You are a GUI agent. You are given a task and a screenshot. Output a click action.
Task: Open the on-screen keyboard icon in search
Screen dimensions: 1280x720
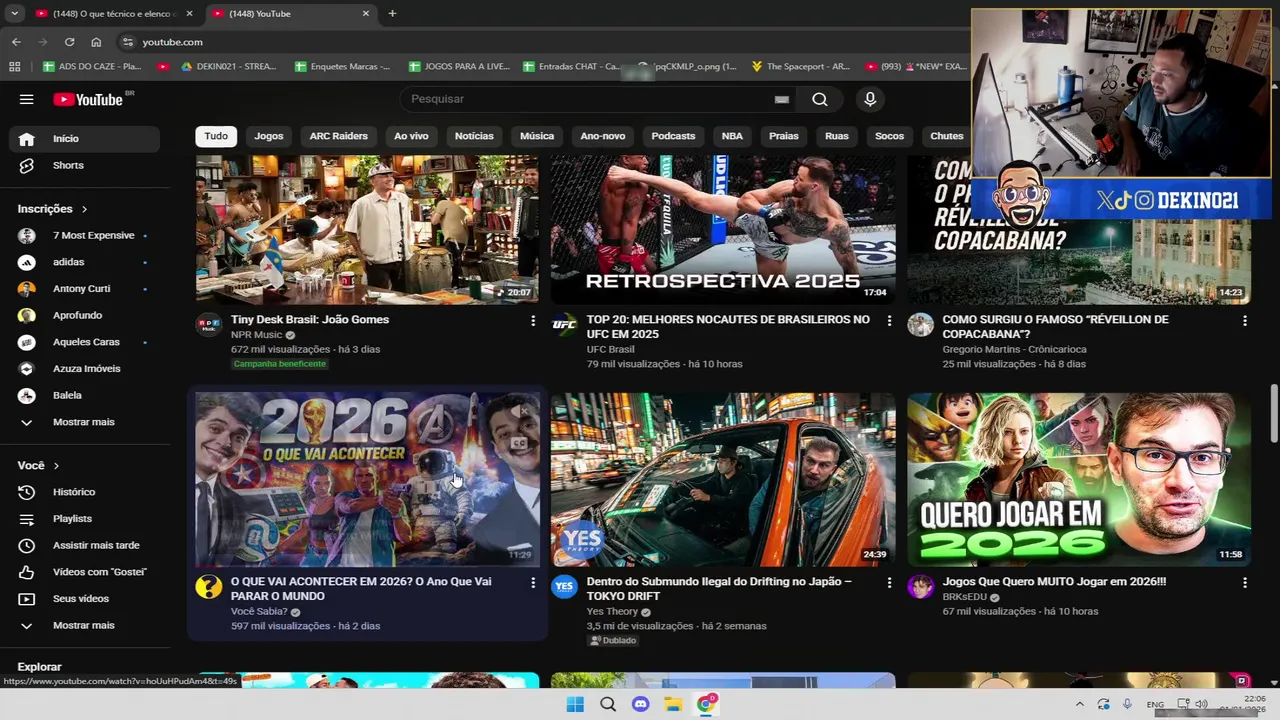coord(782,99)
